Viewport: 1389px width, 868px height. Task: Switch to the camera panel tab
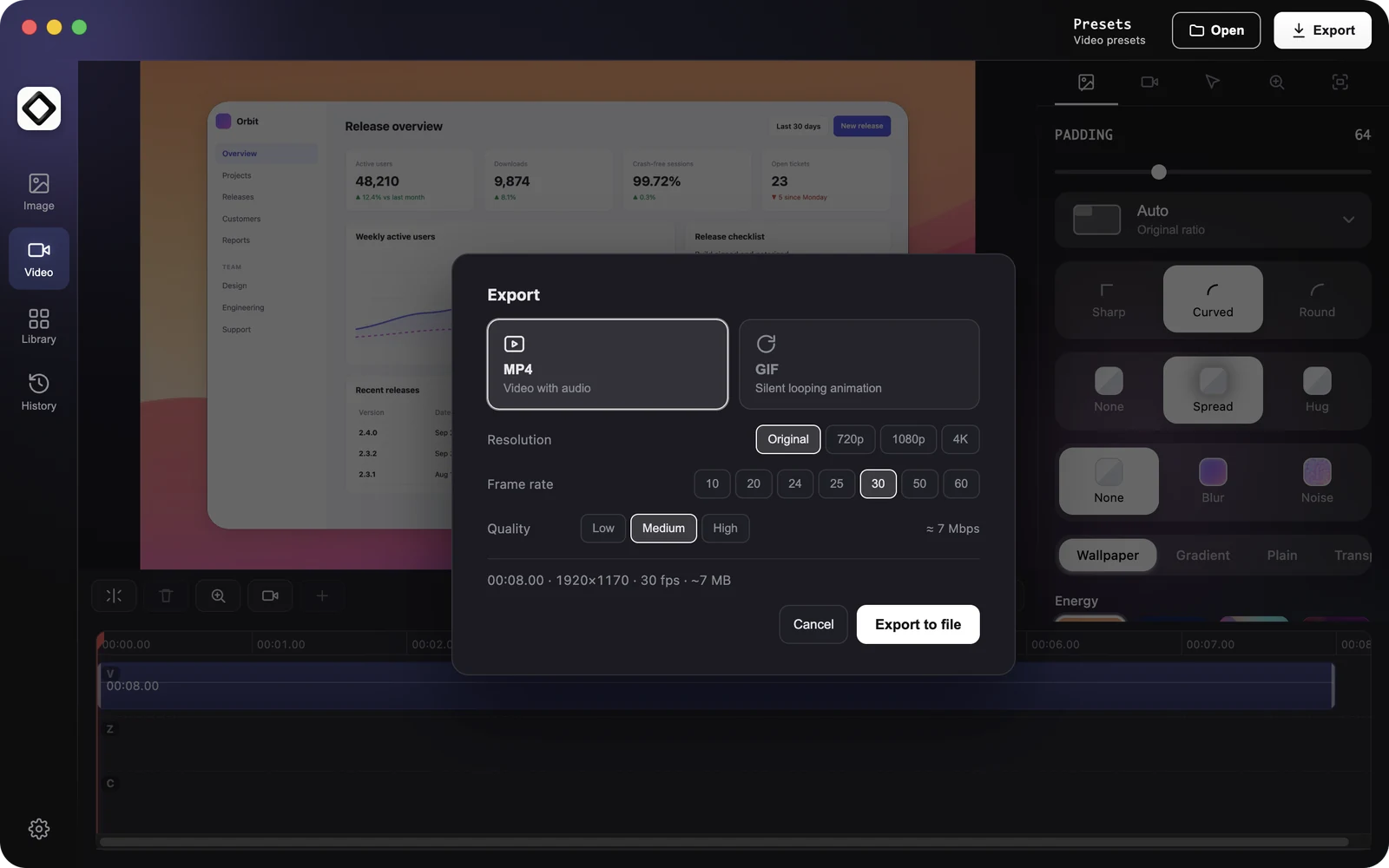[x=1149, y=82]
